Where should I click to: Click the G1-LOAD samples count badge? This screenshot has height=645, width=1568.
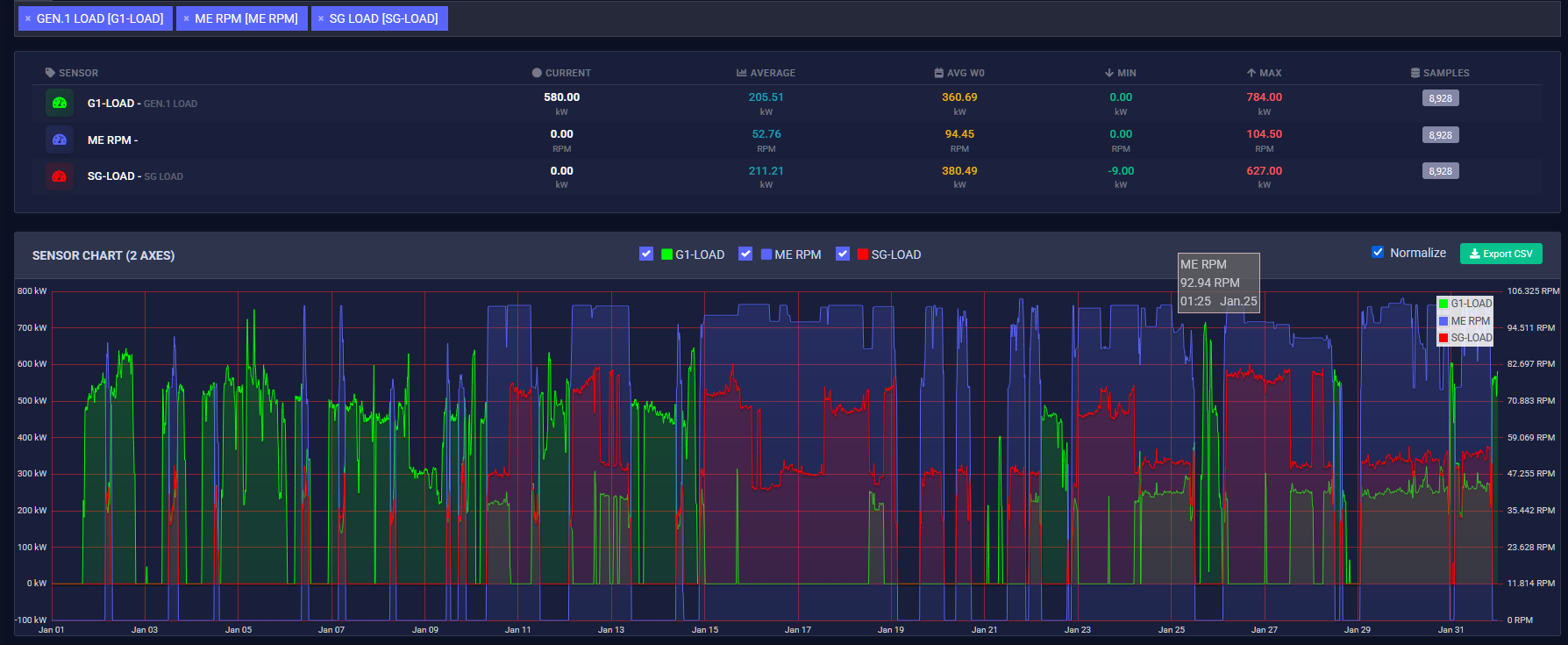tap(1440, 98)
